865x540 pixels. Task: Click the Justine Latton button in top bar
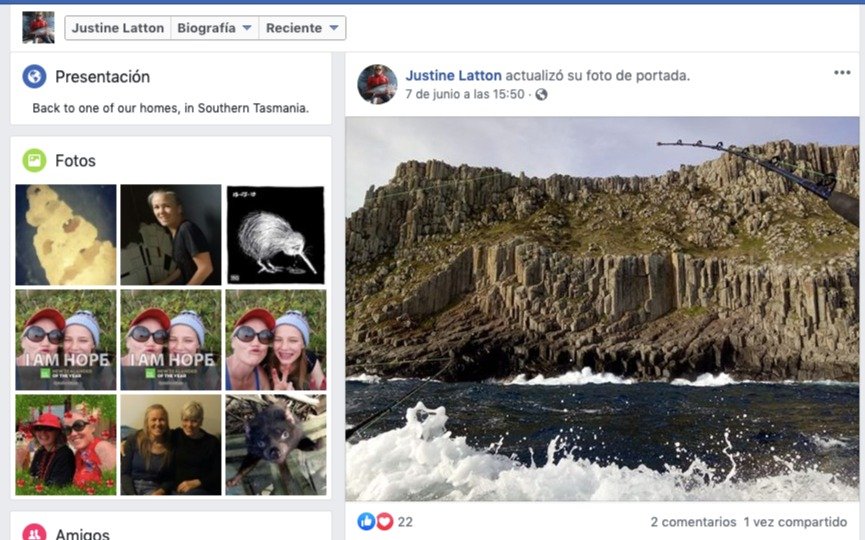[118, 28]
